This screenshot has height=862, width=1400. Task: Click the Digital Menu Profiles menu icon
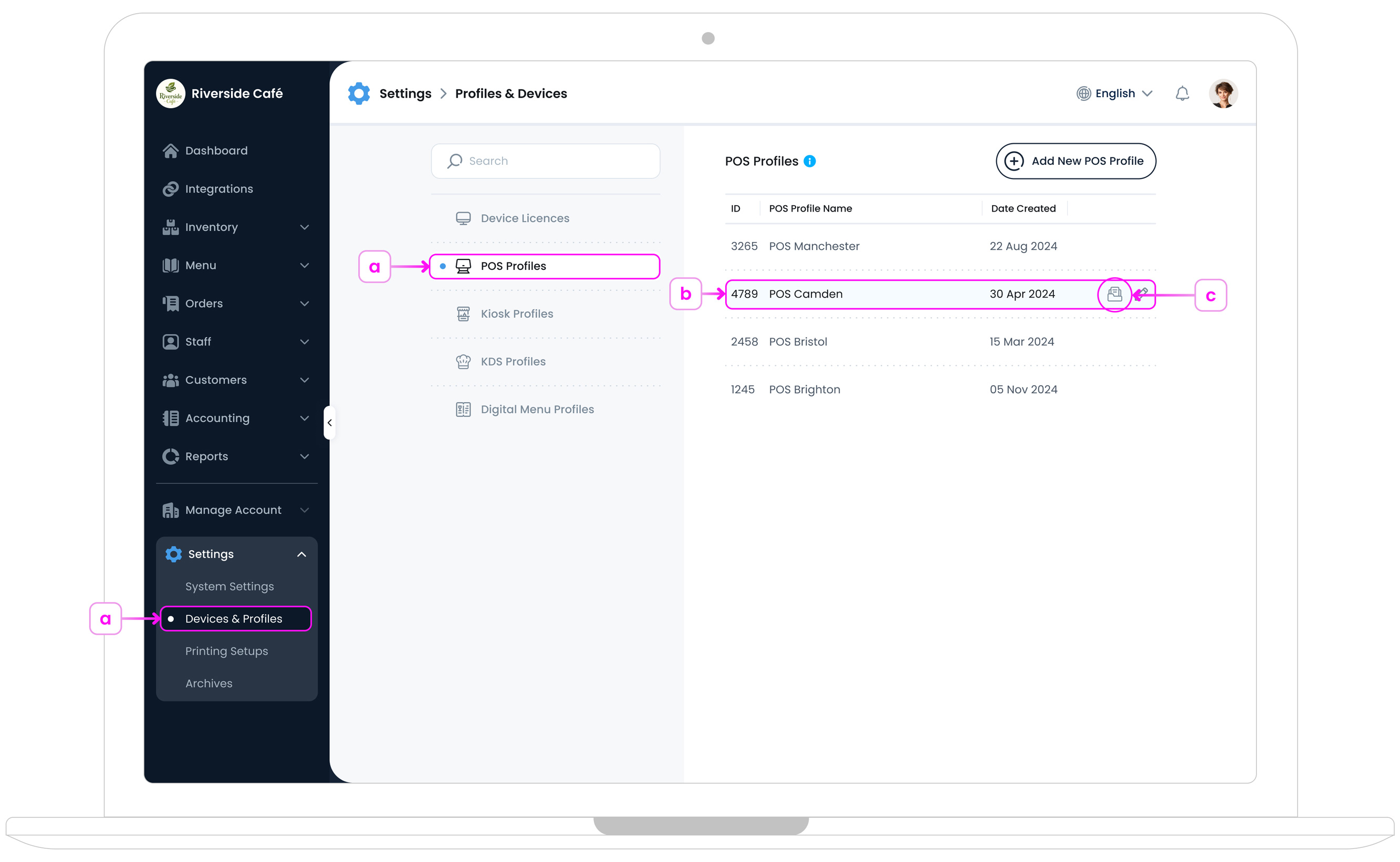point(464,409)
